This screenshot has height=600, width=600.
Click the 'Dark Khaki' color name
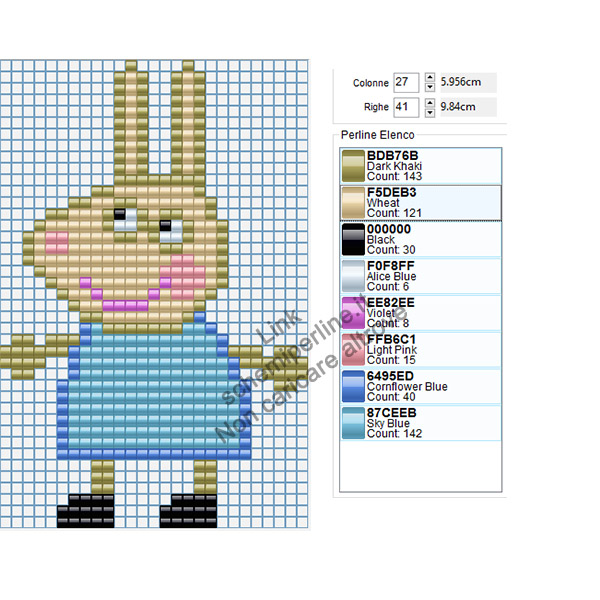[394, 166]
